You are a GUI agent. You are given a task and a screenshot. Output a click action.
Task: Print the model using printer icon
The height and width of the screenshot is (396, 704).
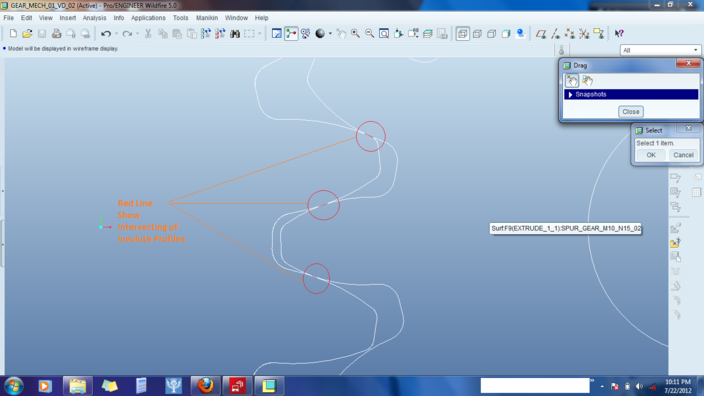pos(56,34)
